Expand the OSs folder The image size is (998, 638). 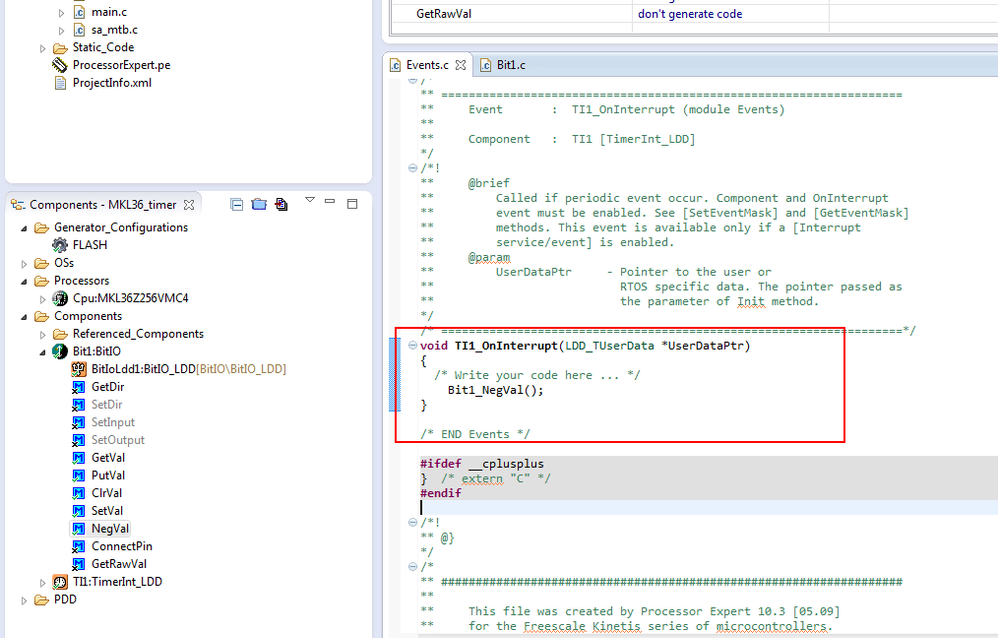[x=24, y=264]
